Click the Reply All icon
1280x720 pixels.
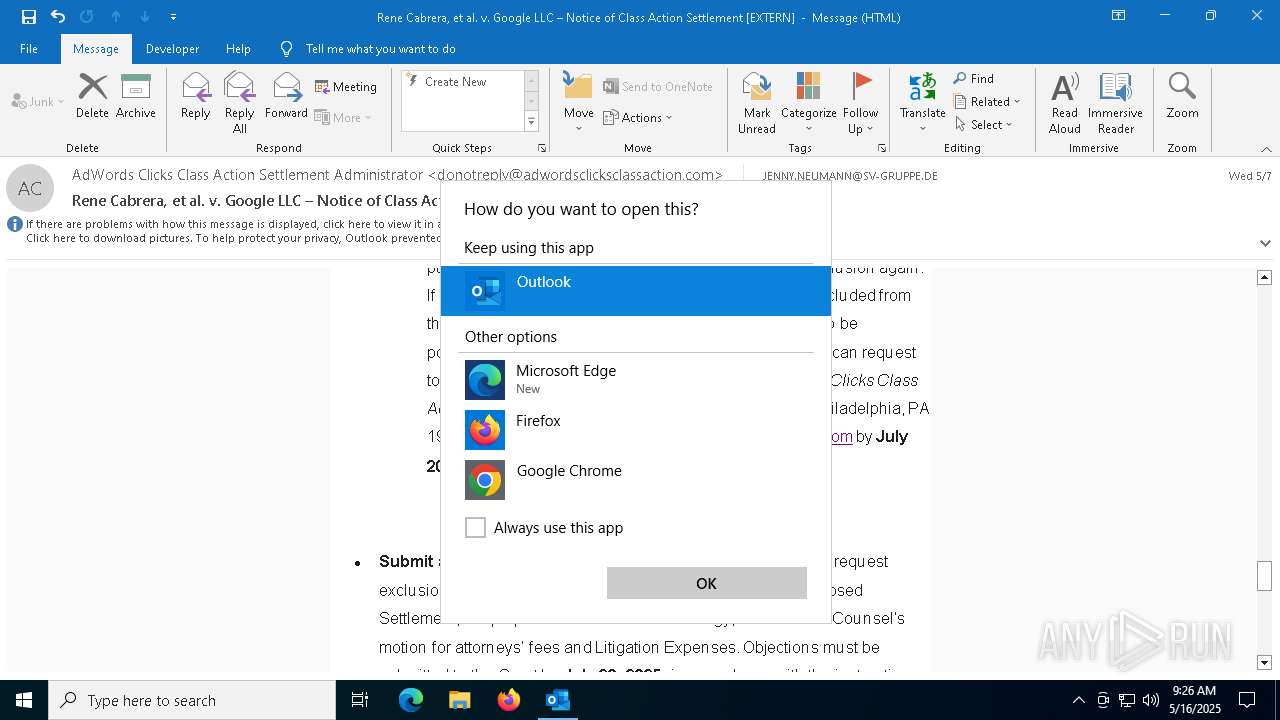coord(240,102)
